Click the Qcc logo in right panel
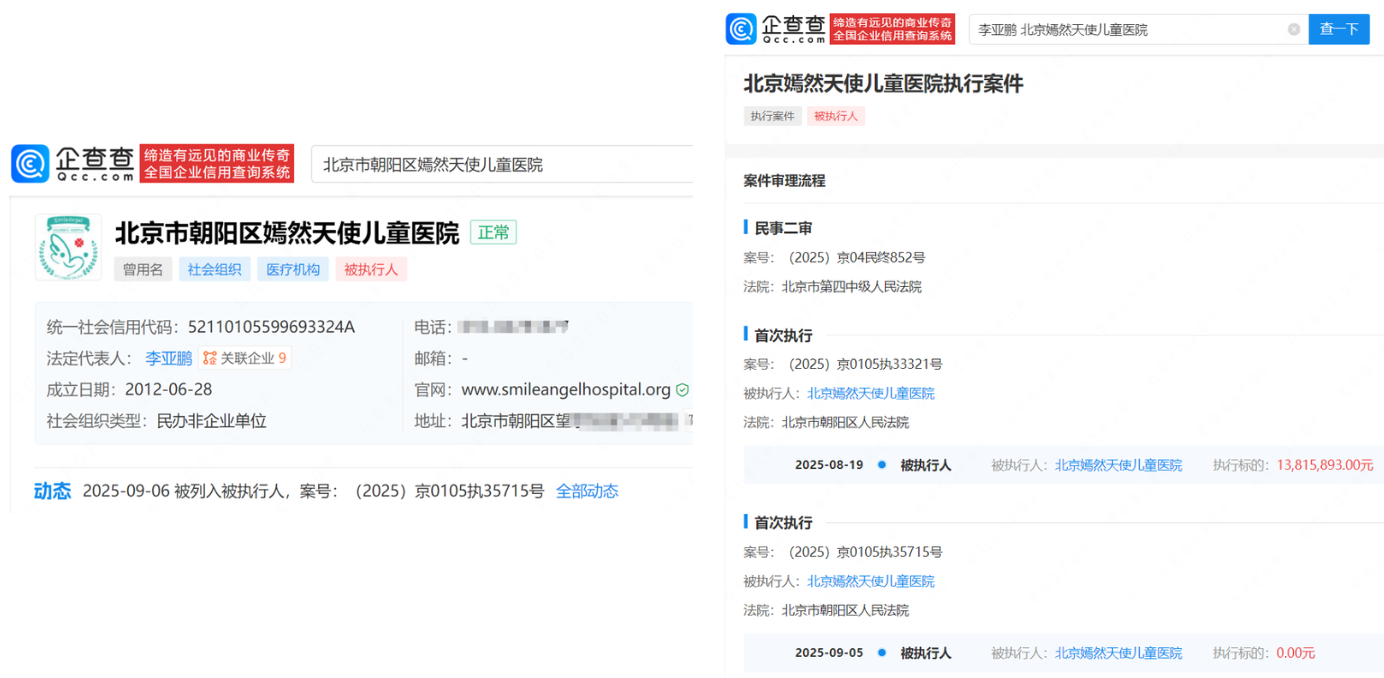Screen dimensions: 1384x678 [776, 29]
